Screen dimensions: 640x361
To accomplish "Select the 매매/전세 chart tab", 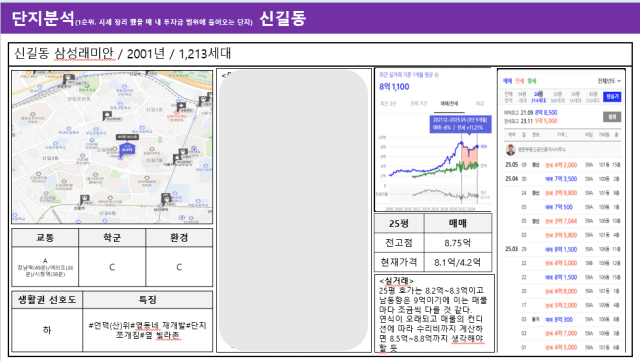I will pos(449,104).
